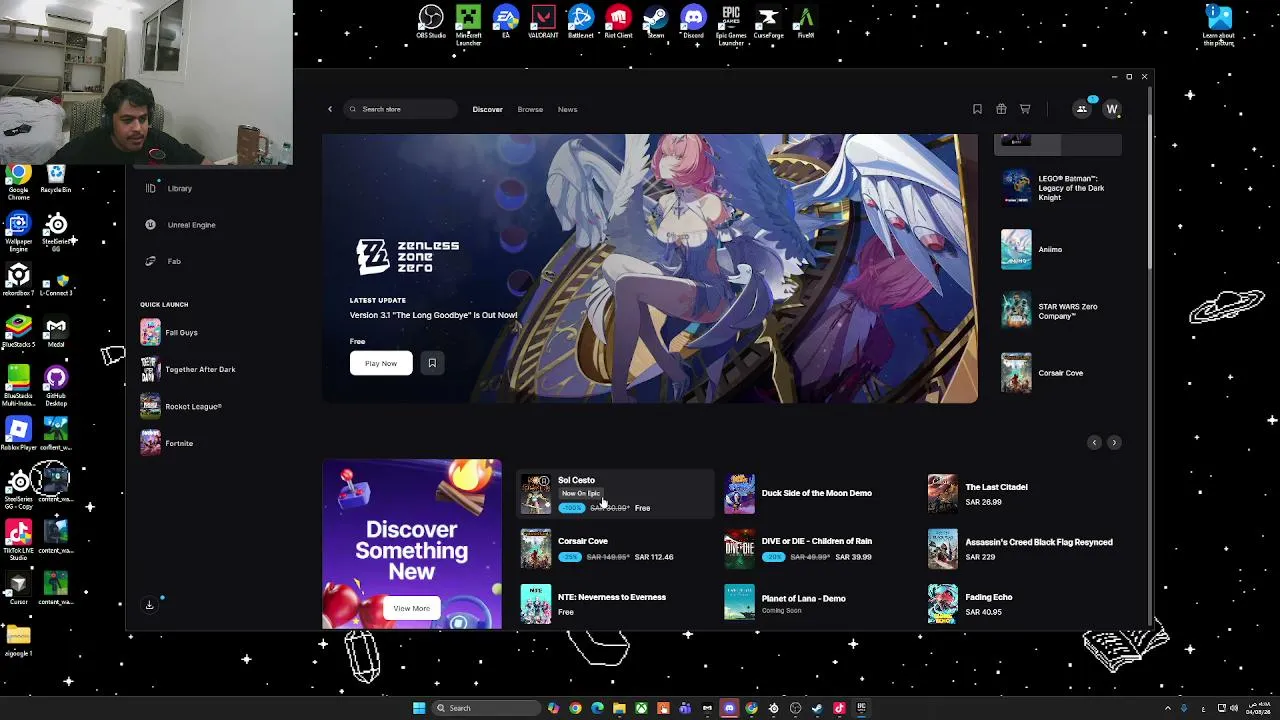Open the Fading Echo listing
Viewport: 1280px width, 720px height.
coord(1022,604)
